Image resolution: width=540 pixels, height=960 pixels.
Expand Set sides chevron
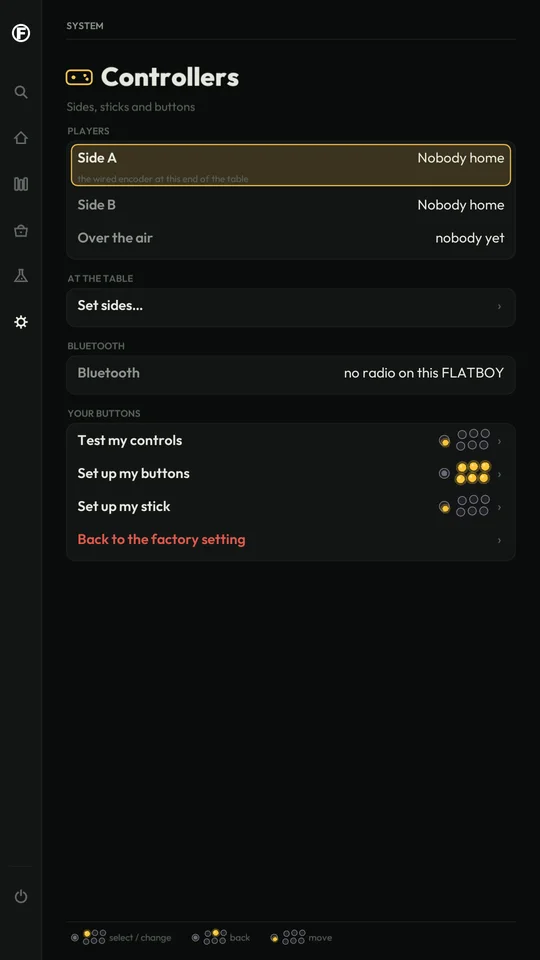[499, 306]
